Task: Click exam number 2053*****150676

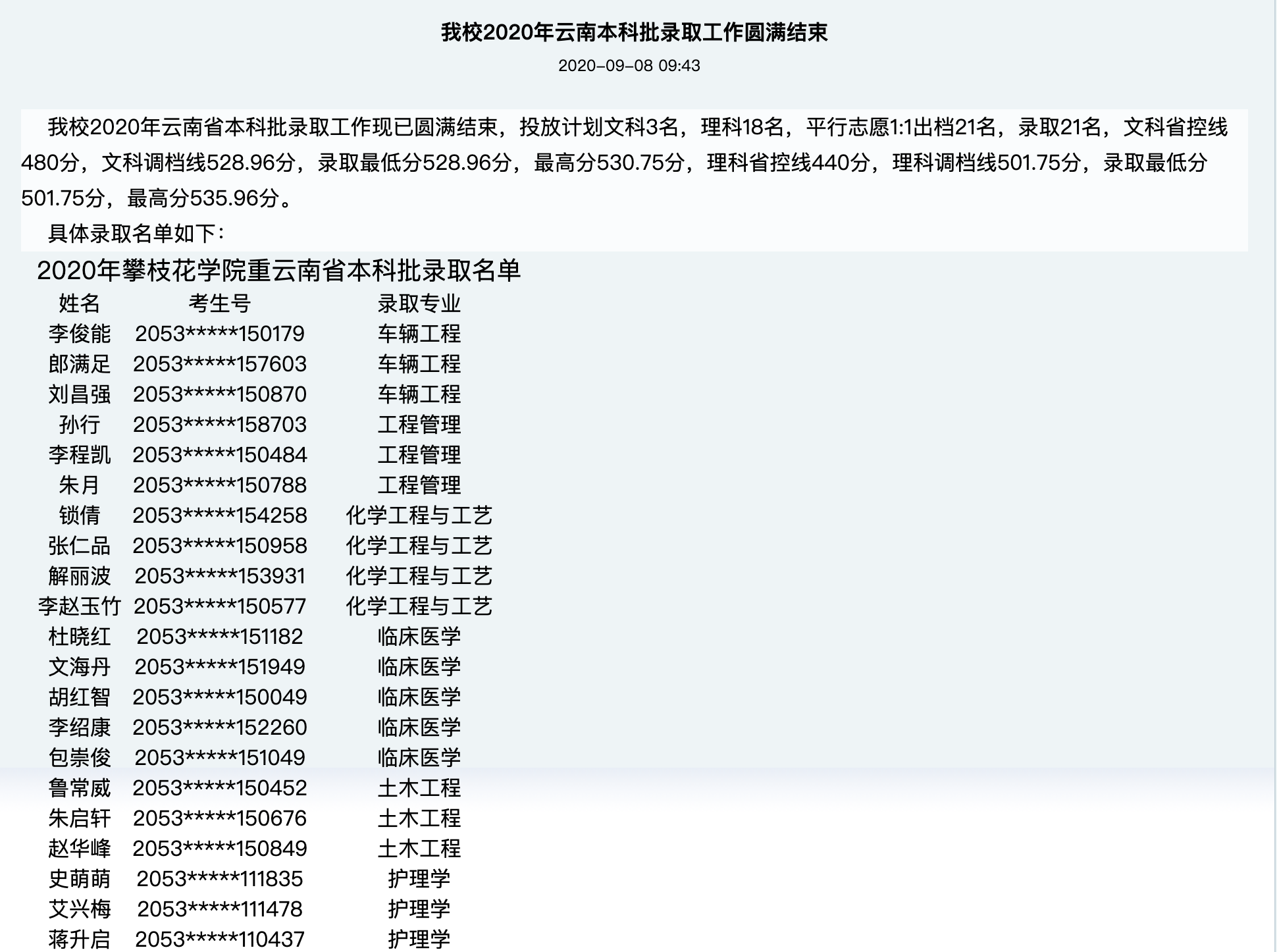Action: (220, 818)
